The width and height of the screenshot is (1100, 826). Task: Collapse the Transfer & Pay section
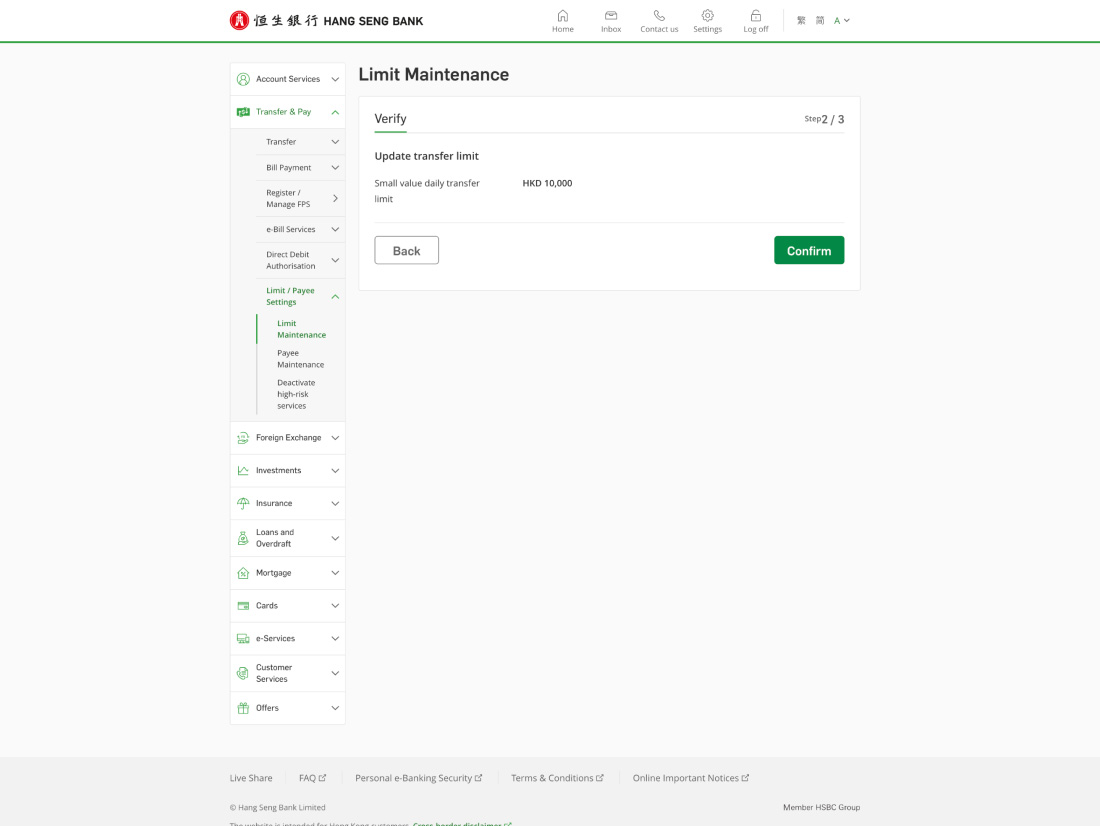[335, 112]
